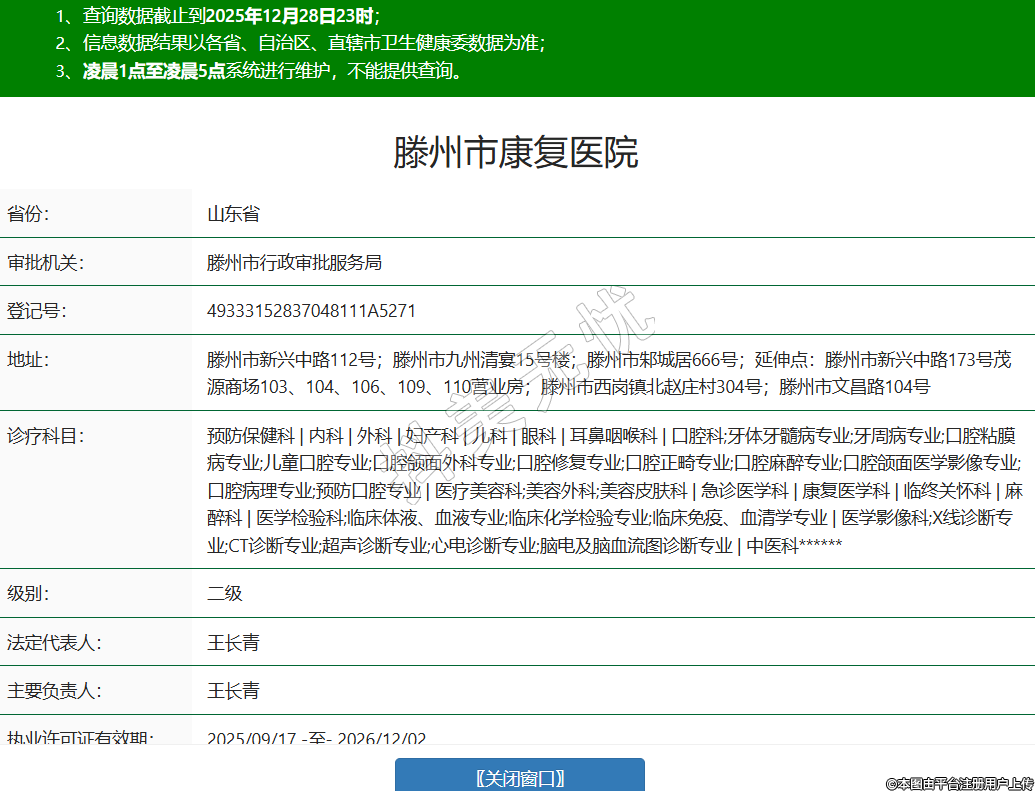Select the 省份 row label
This screenshot has height=791, width=1035.
coord(28,214)
